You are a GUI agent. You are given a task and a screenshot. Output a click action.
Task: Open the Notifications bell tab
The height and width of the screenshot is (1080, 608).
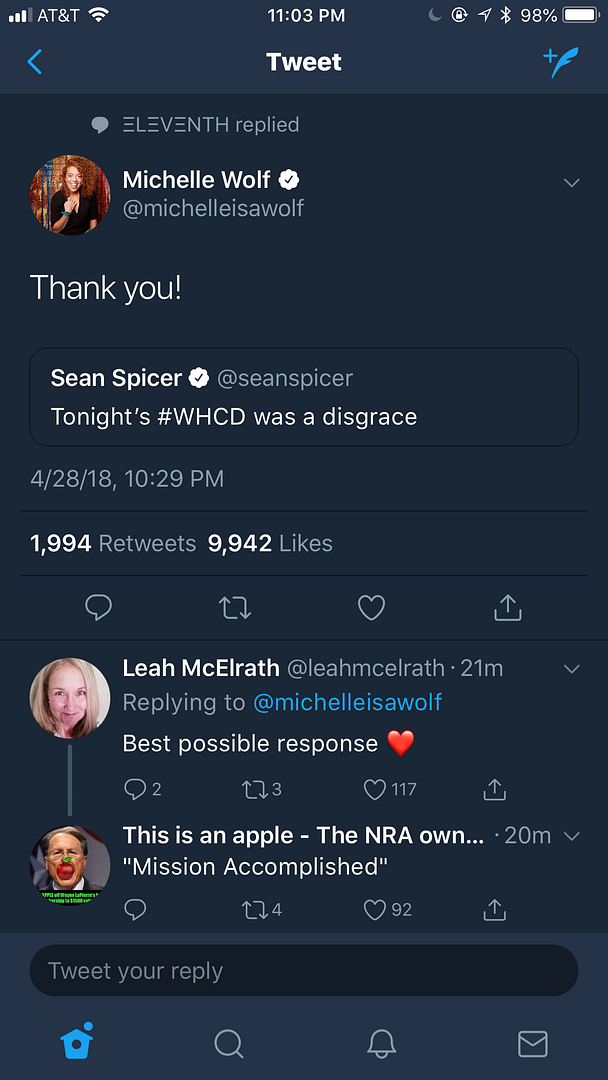tap(381, 1043)
